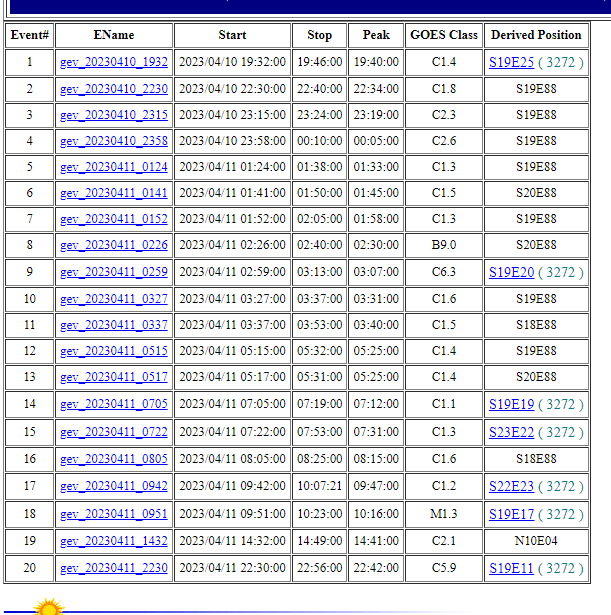611x615 pixels.
Task: Select start time 2023/04/11 02:59:00
Action: click(232, 272)
